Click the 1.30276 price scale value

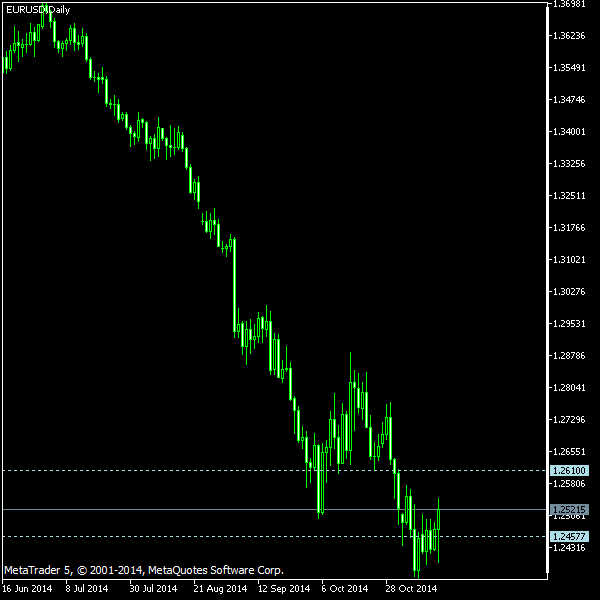[569, 292]
